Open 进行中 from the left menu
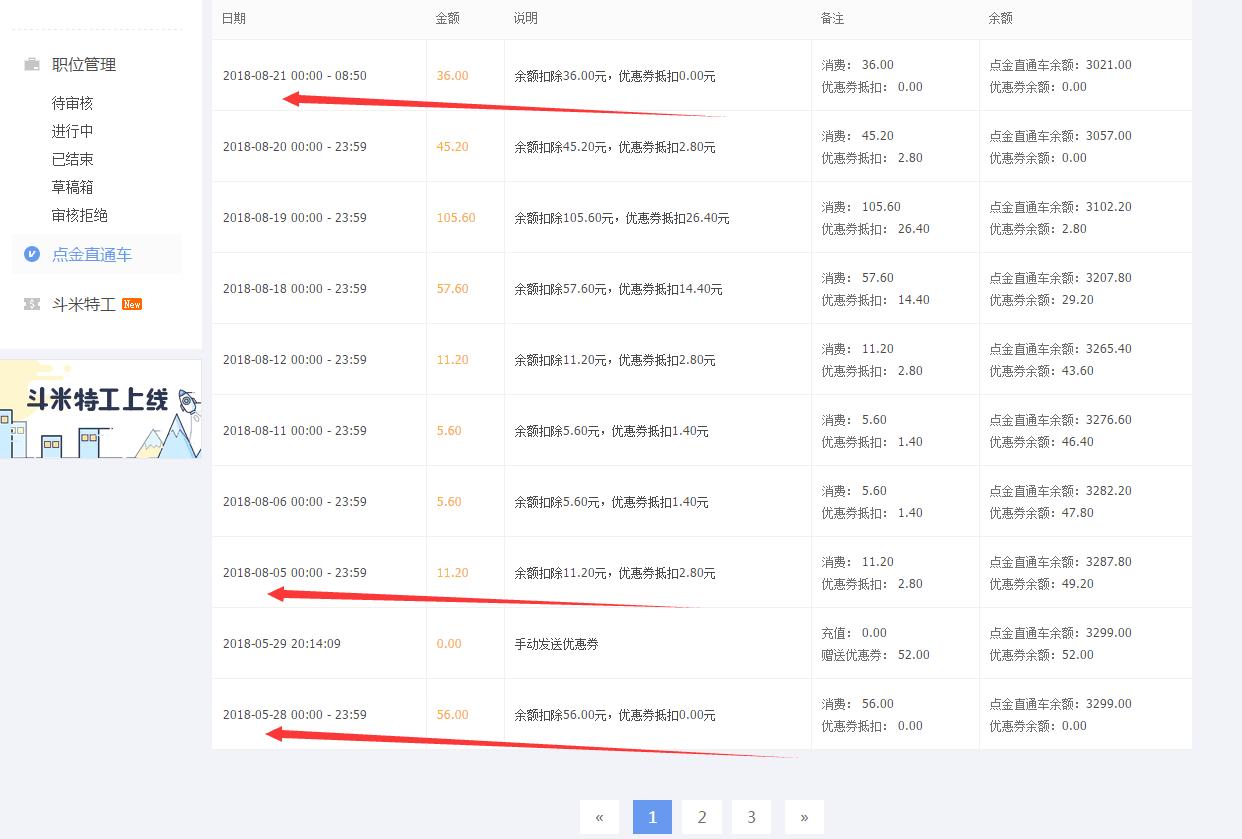 coord(72,131)
